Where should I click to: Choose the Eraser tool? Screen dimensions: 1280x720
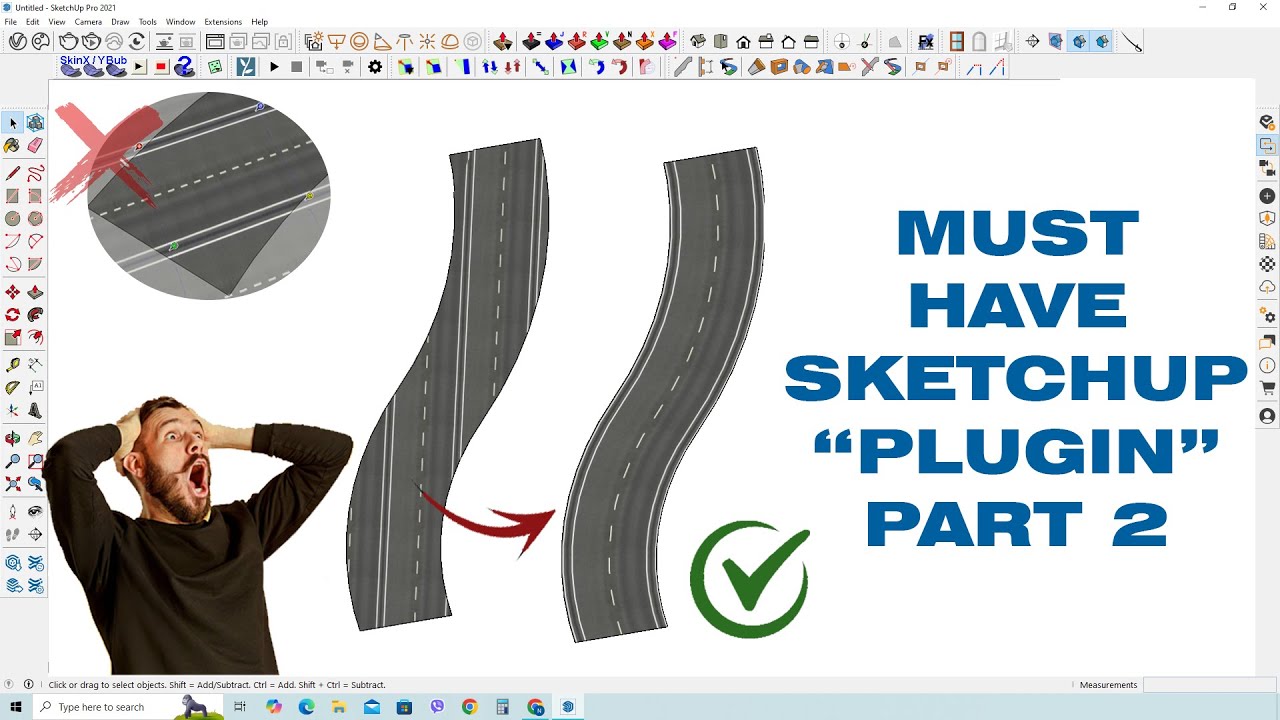[x=35, y=146]
